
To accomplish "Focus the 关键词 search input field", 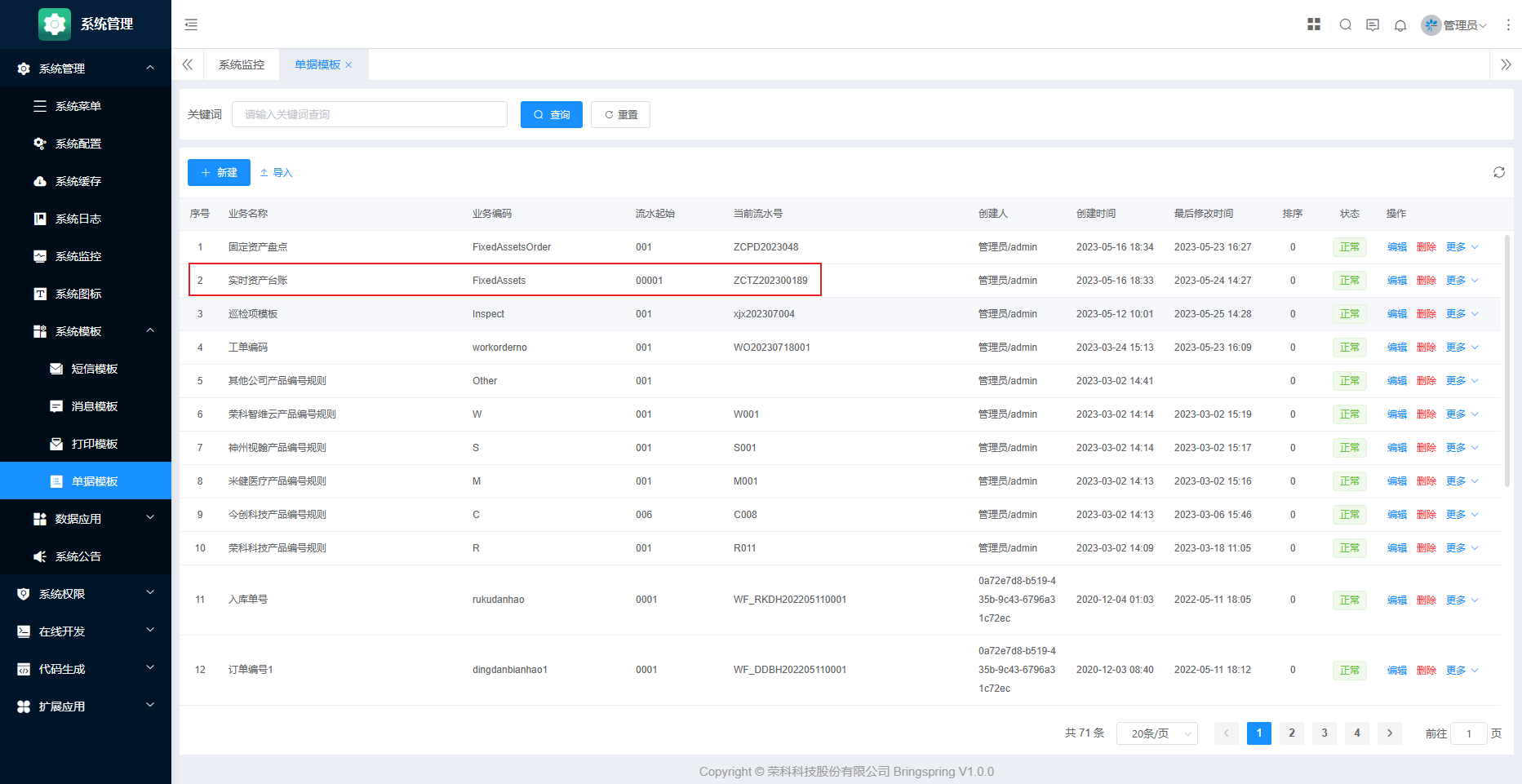I will (369, 114).
